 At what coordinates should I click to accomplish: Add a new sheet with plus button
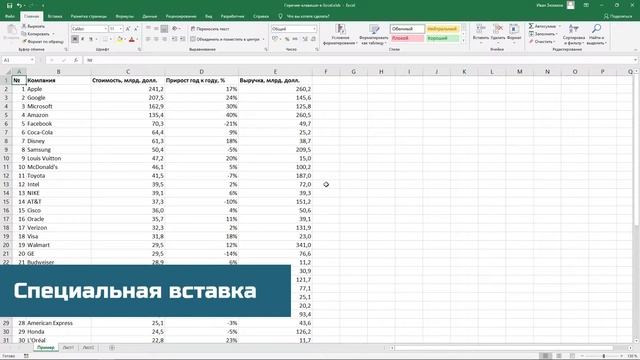112,347
